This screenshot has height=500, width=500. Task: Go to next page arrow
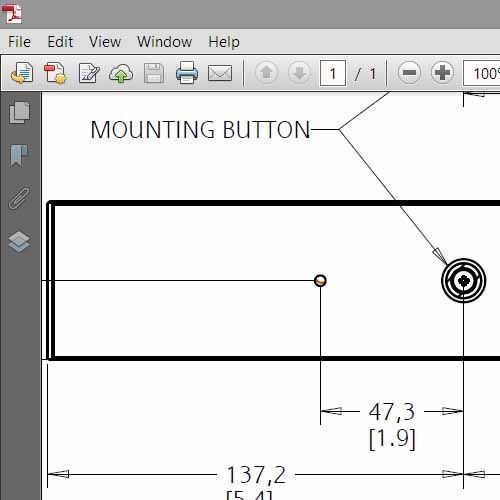pos(299,72)
